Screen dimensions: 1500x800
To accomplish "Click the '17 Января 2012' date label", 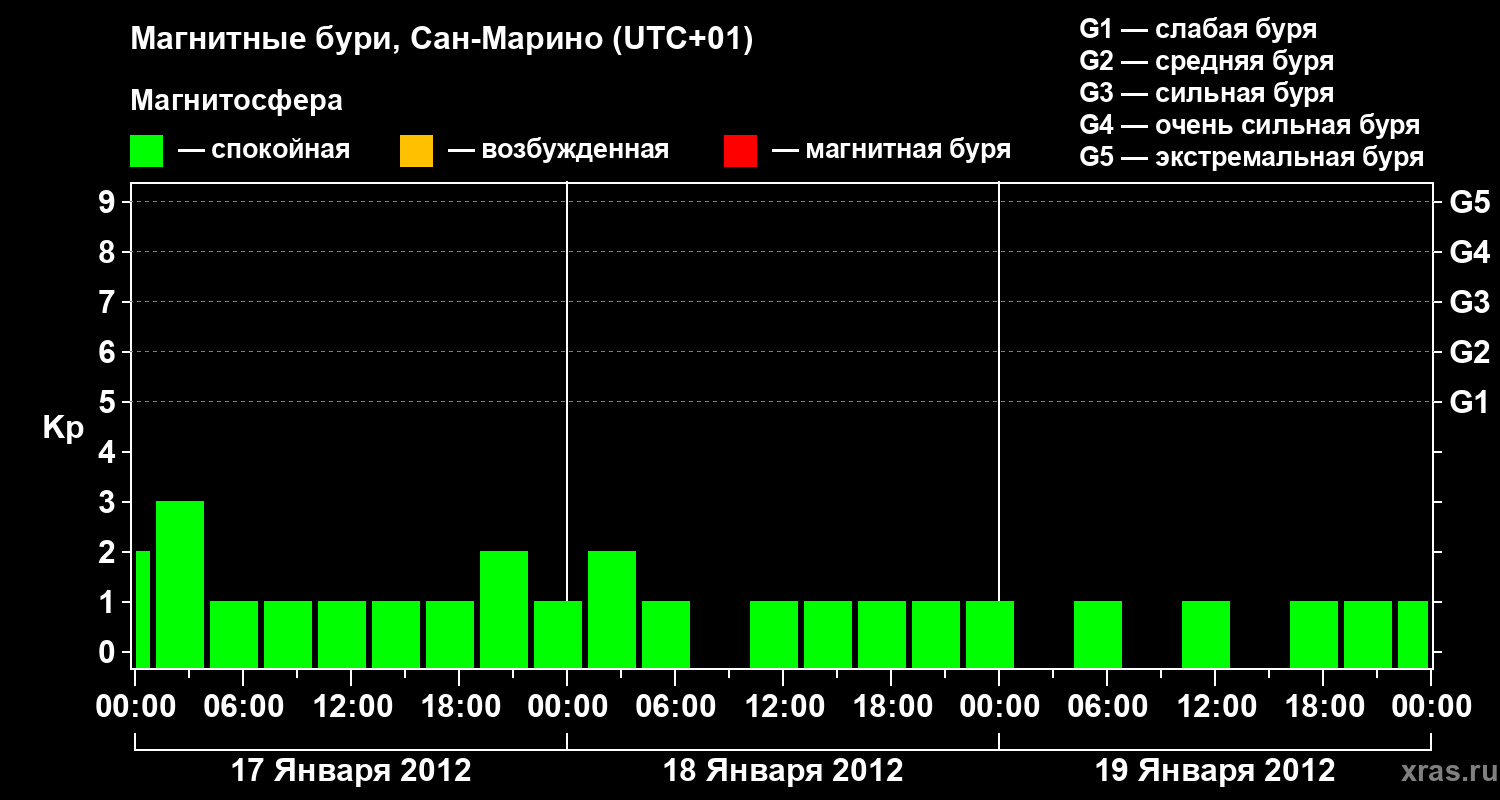I will [351, 771].
